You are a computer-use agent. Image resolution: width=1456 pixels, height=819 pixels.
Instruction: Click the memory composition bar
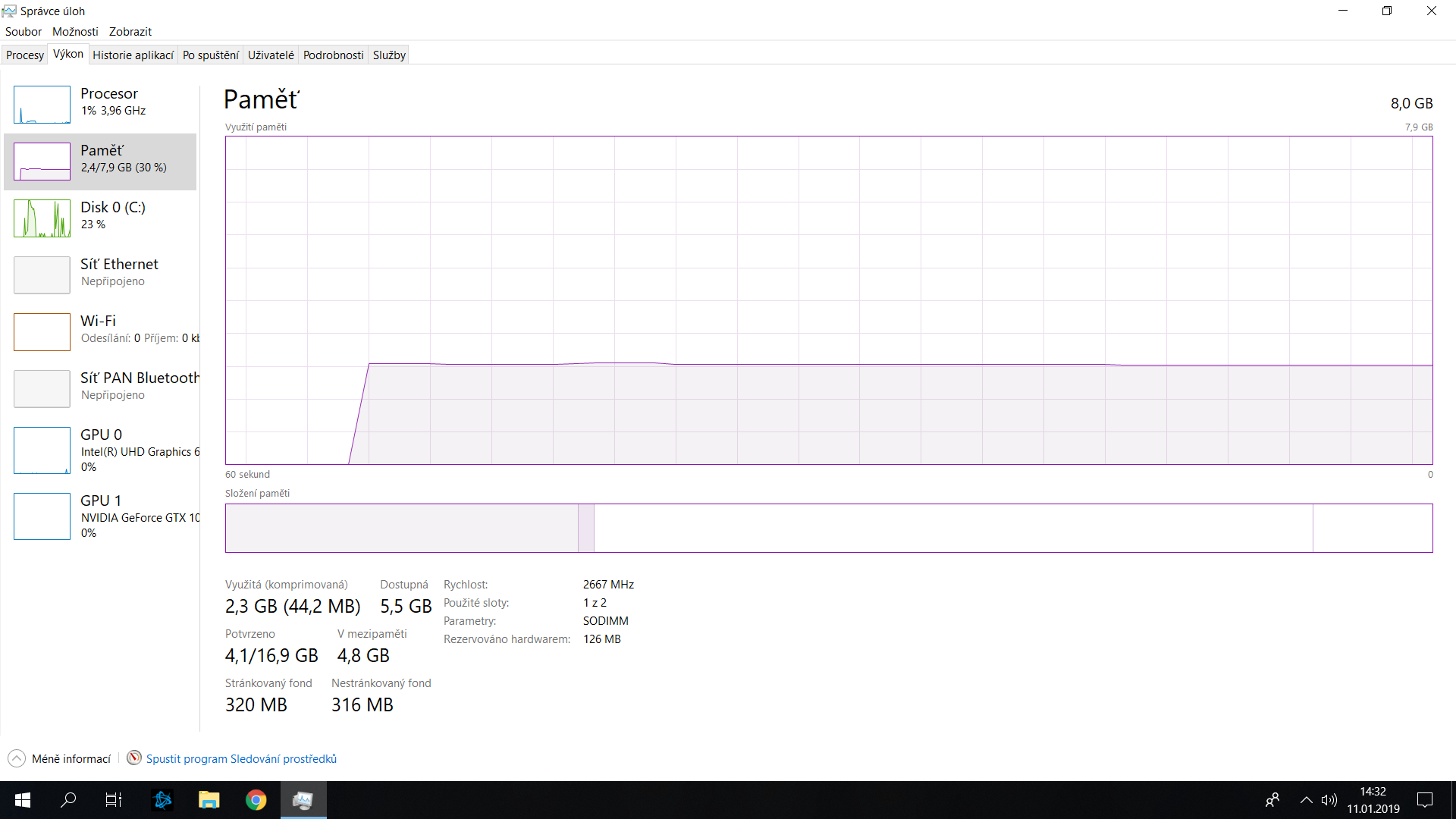click(x=828, y=528)
